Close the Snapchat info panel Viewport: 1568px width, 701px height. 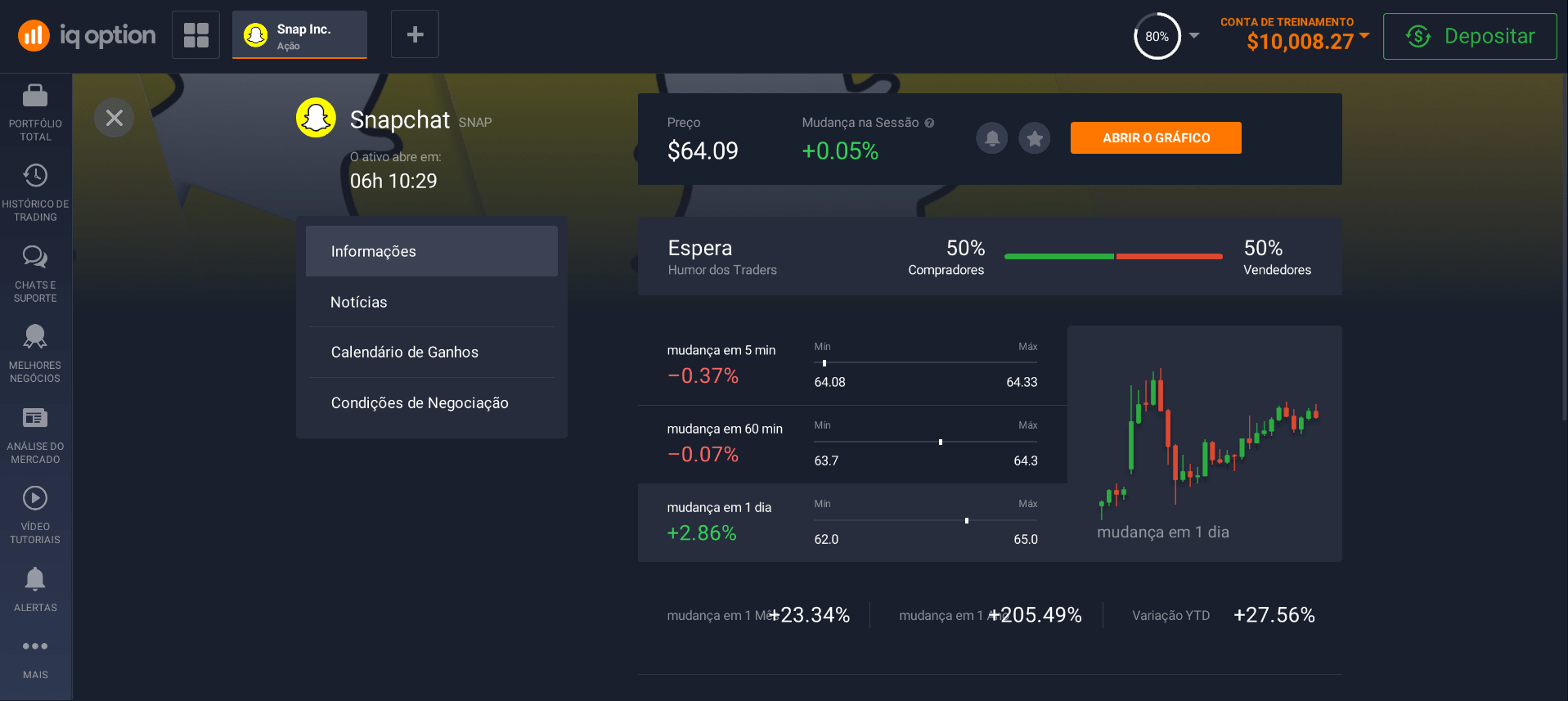(x=115, y=118)
